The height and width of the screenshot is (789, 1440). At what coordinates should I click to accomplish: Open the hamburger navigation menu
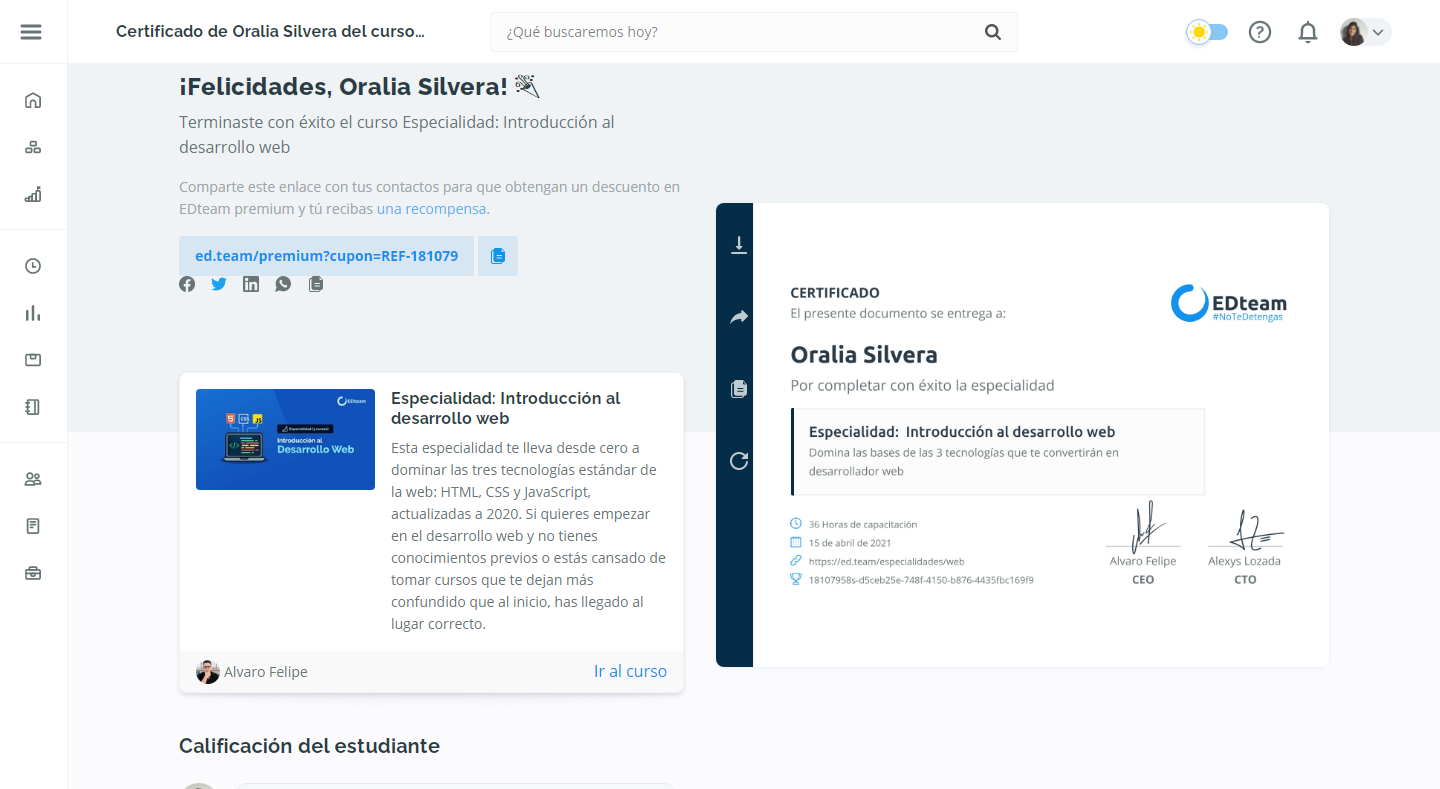coord(31,31)
